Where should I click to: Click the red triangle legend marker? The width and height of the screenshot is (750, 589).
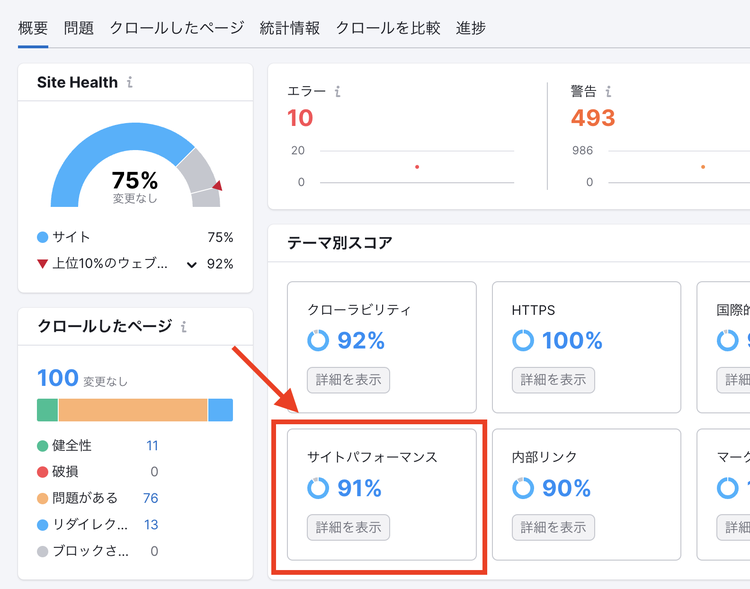click(x=43, y=264)
